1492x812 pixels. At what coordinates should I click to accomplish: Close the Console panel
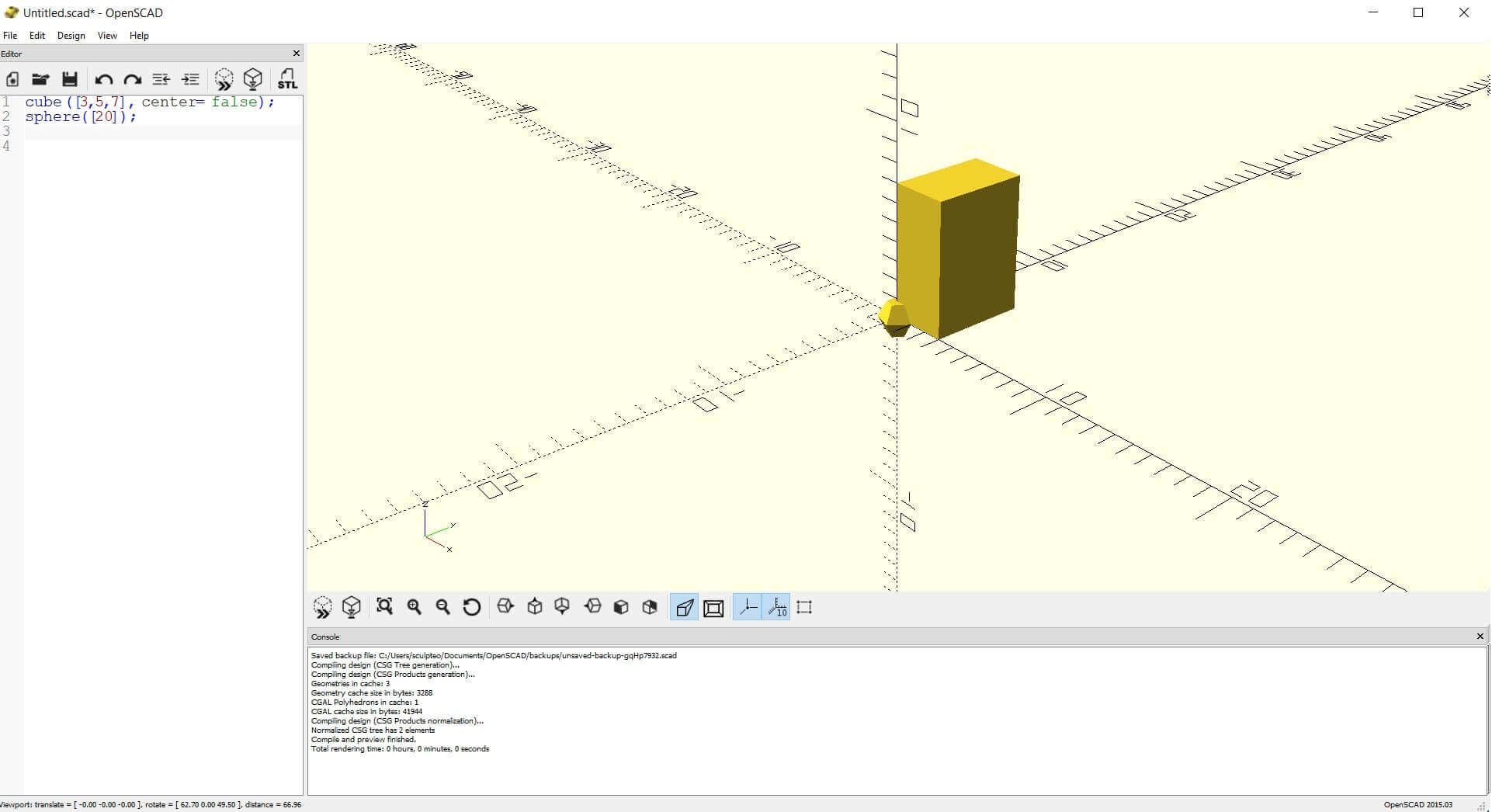1480,637
